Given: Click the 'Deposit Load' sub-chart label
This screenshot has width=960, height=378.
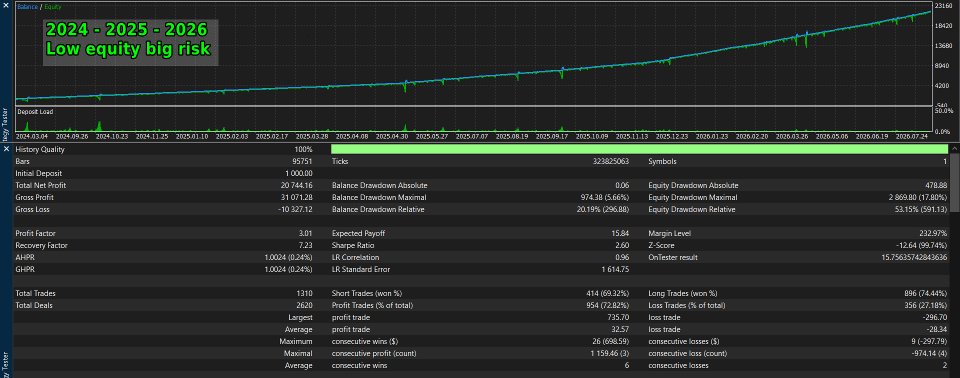Looking at the screenshot, I should click(x=35, y=112).
